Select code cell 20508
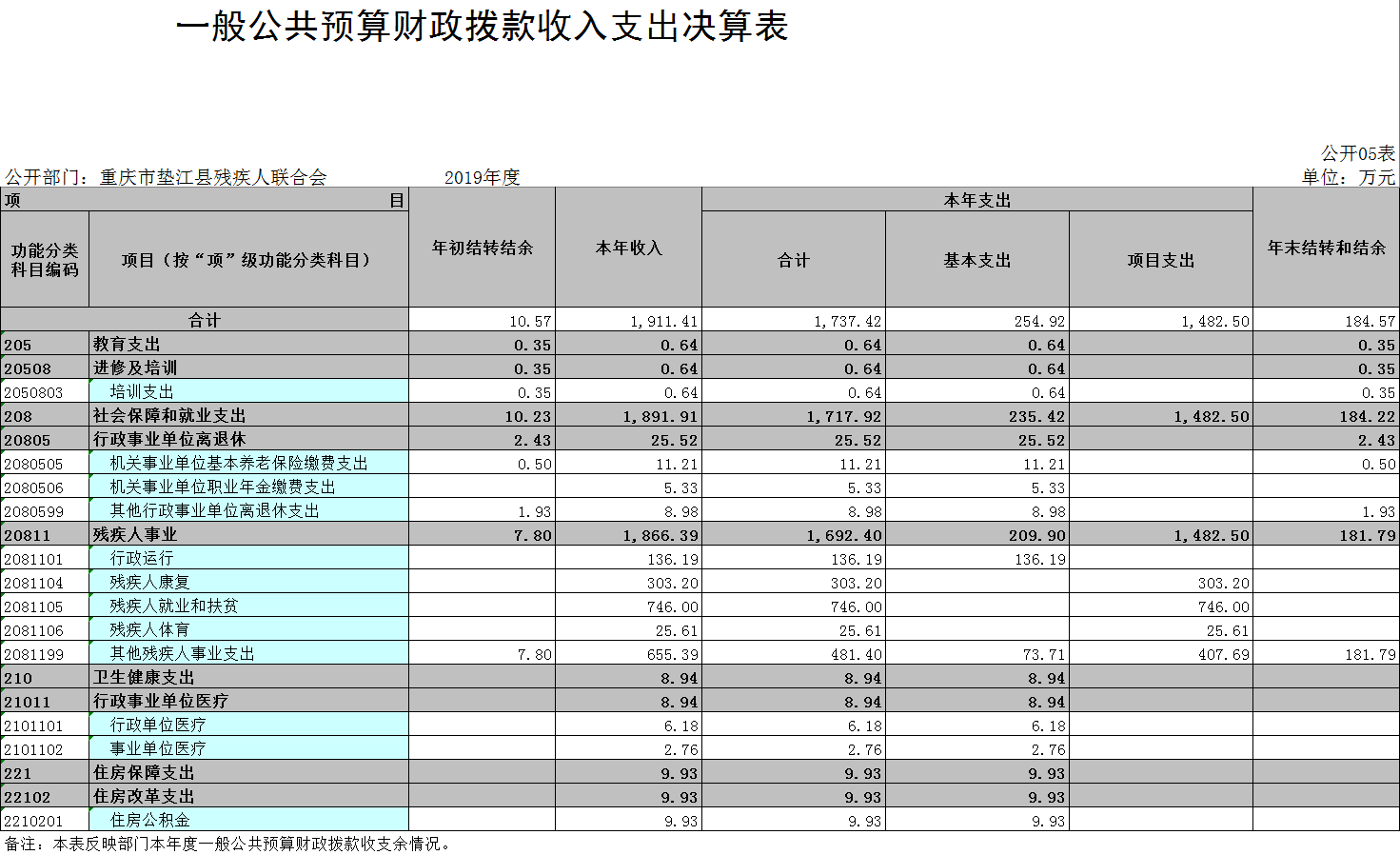 coord(45,368)
